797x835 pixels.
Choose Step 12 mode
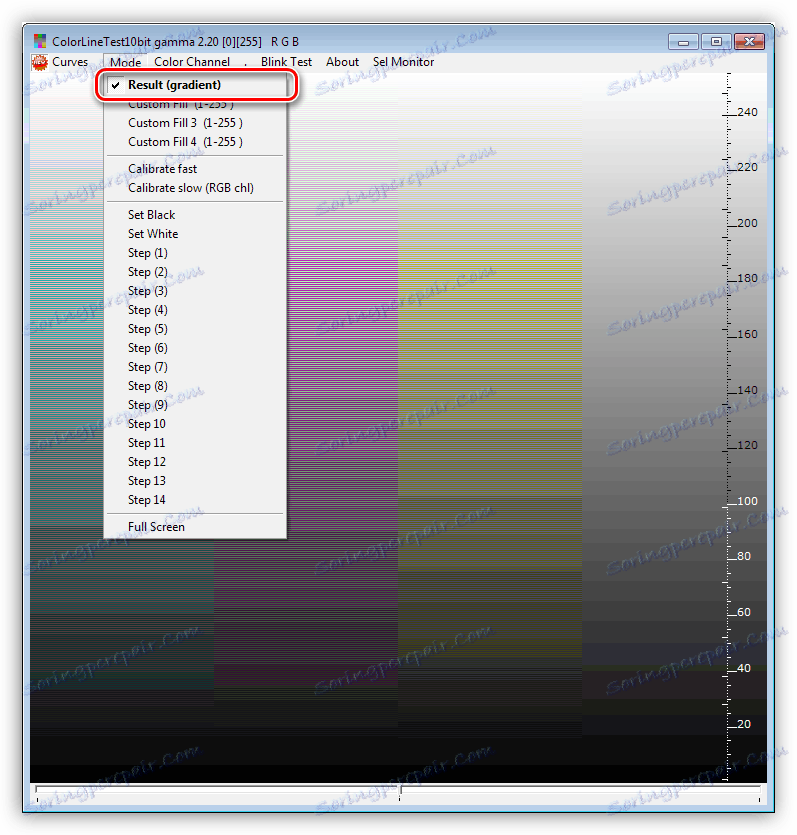[196, 462]
